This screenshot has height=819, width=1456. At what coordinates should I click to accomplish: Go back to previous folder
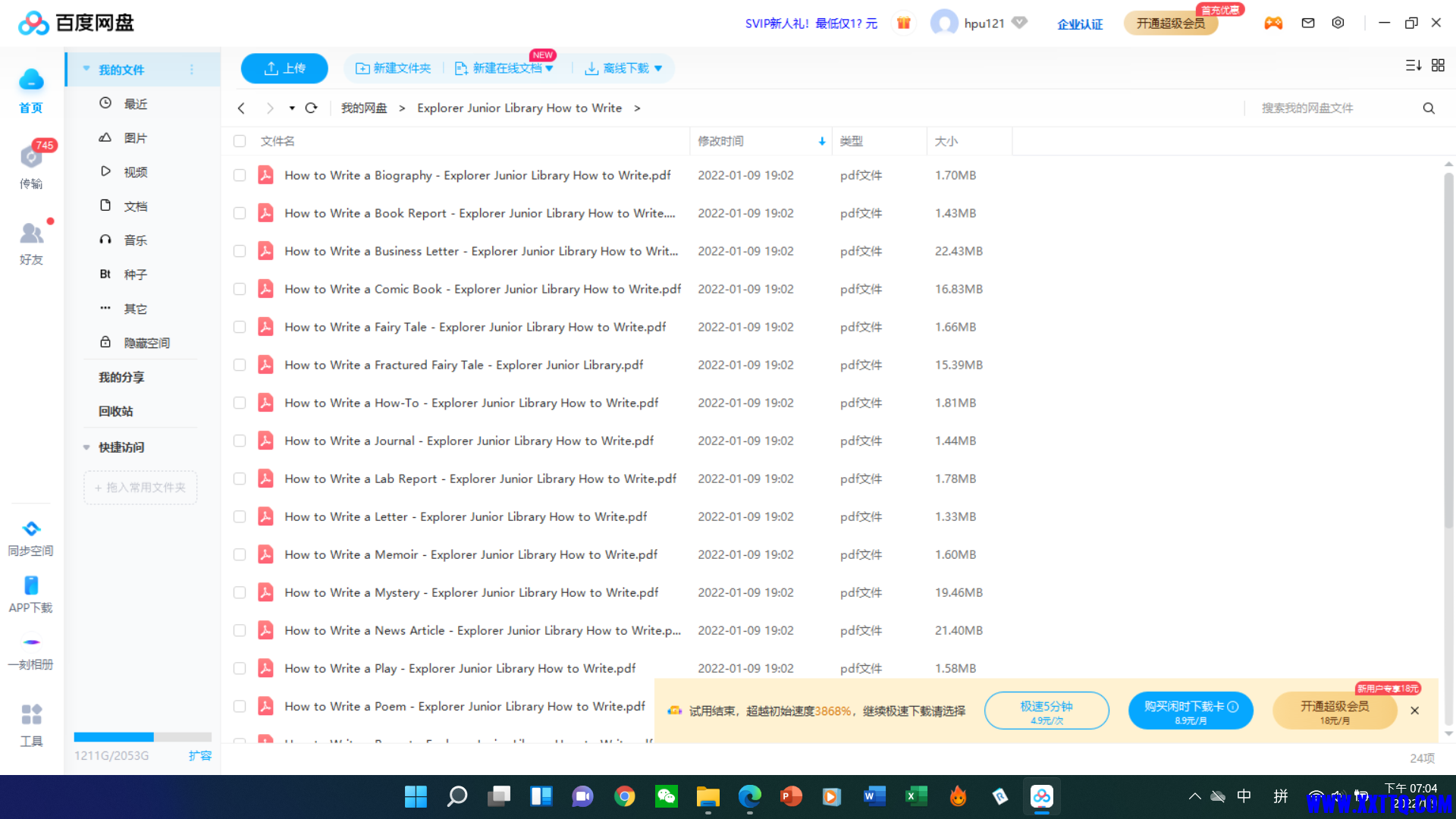tap(241, 108)
